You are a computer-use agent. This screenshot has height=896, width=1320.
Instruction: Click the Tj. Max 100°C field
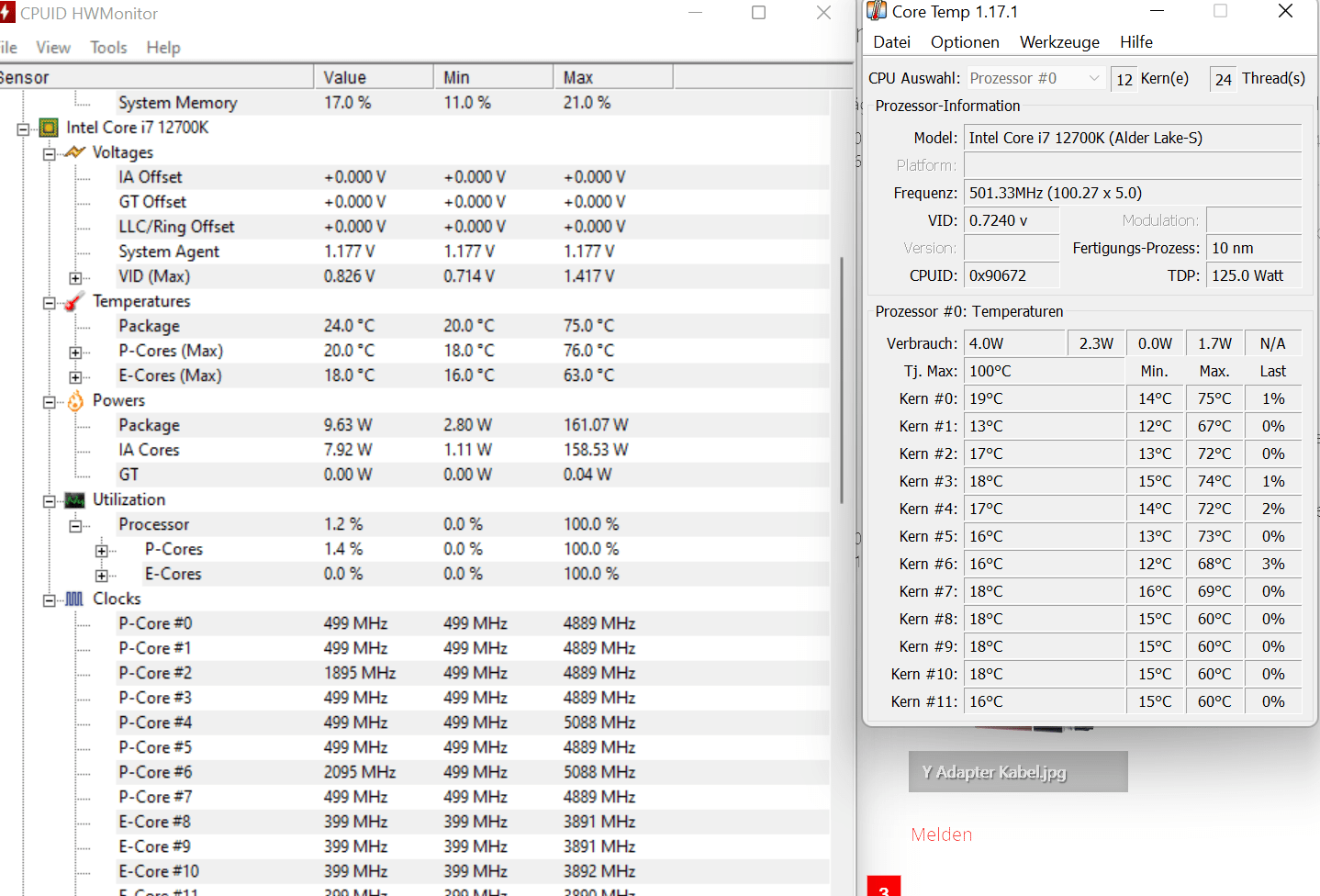pos(1044,371)
